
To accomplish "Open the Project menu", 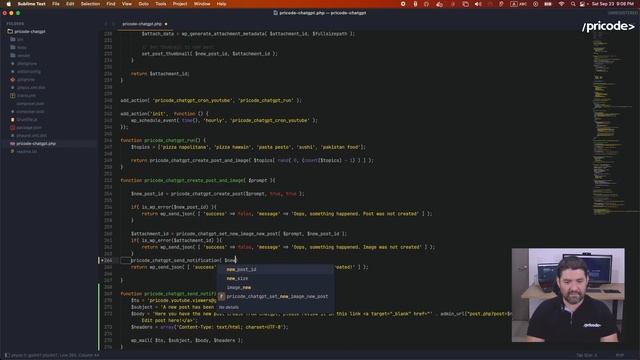I will (x=180, y=4).
